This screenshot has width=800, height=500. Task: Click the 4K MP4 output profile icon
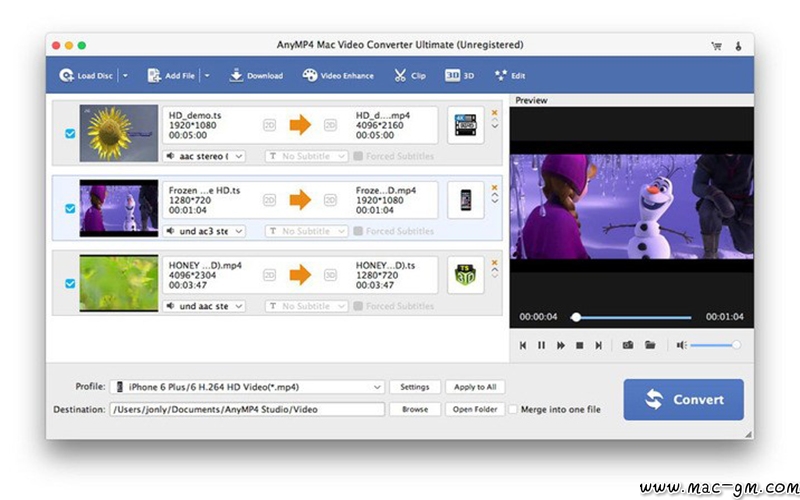(x=465, y=125)
